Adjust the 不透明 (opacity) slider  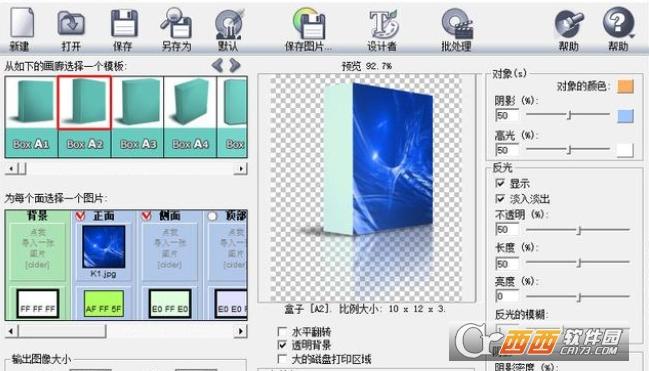[578, 230]
